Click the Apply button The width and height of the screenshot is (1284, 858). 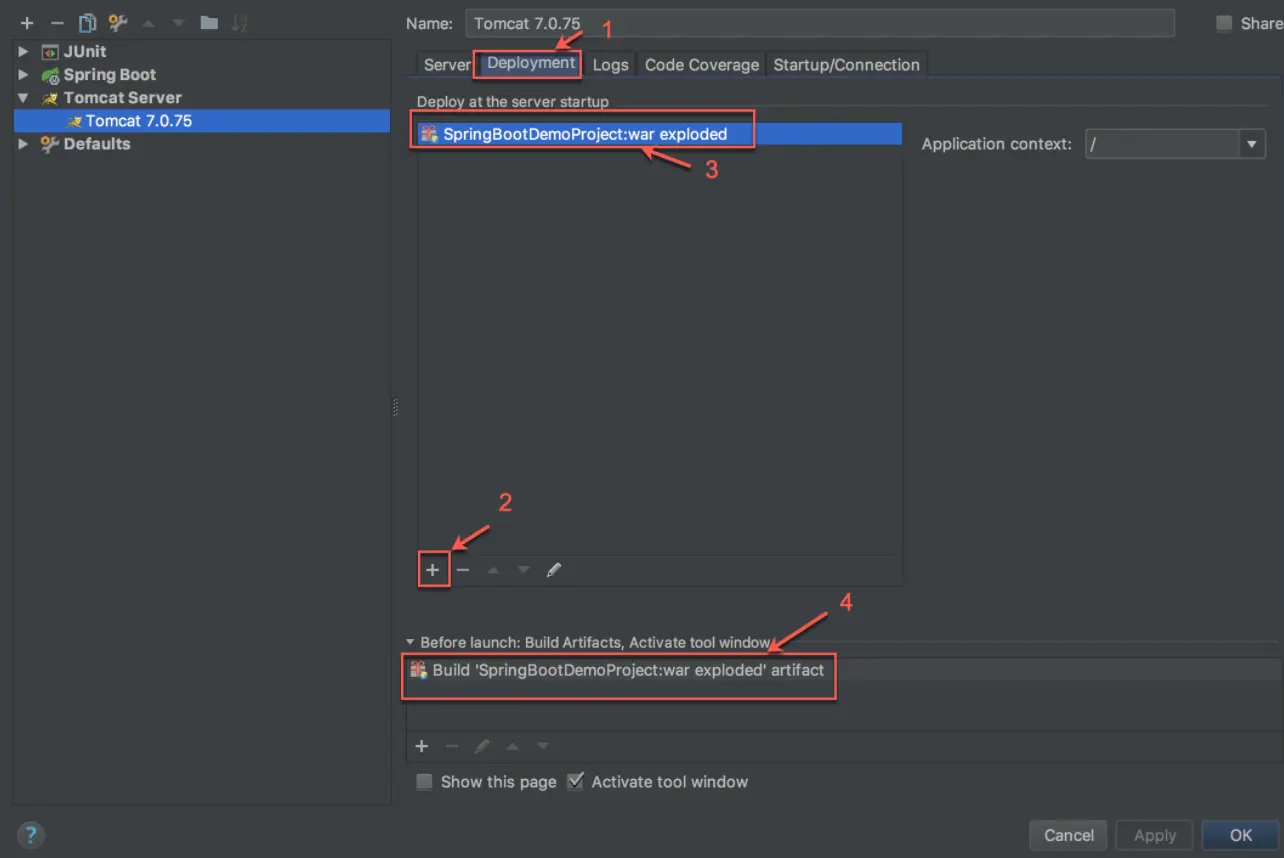1155,835
